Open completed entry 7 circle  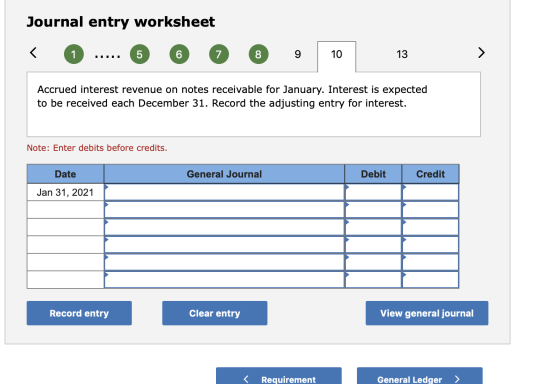(219, 54)
